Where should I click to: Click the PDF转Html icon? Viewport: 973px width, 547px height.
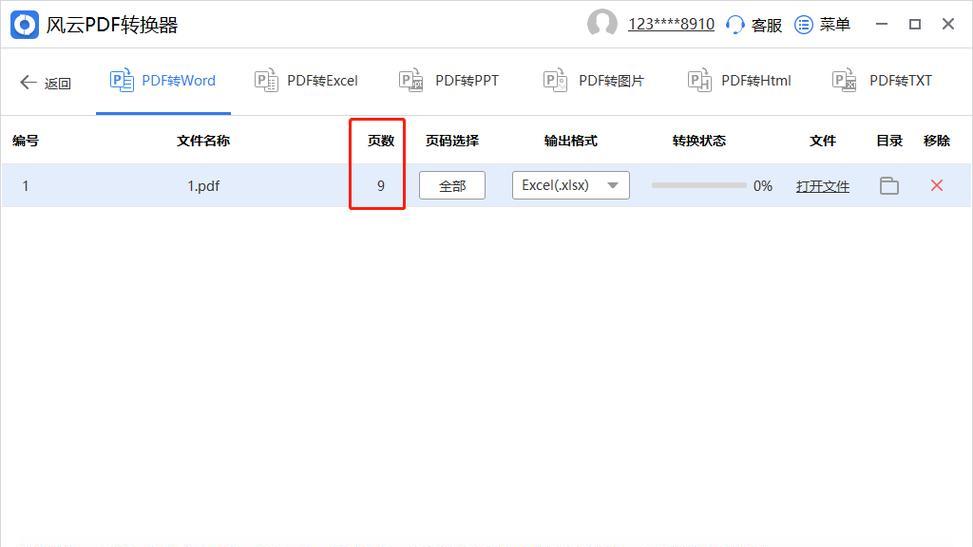[x=699, y=80]
